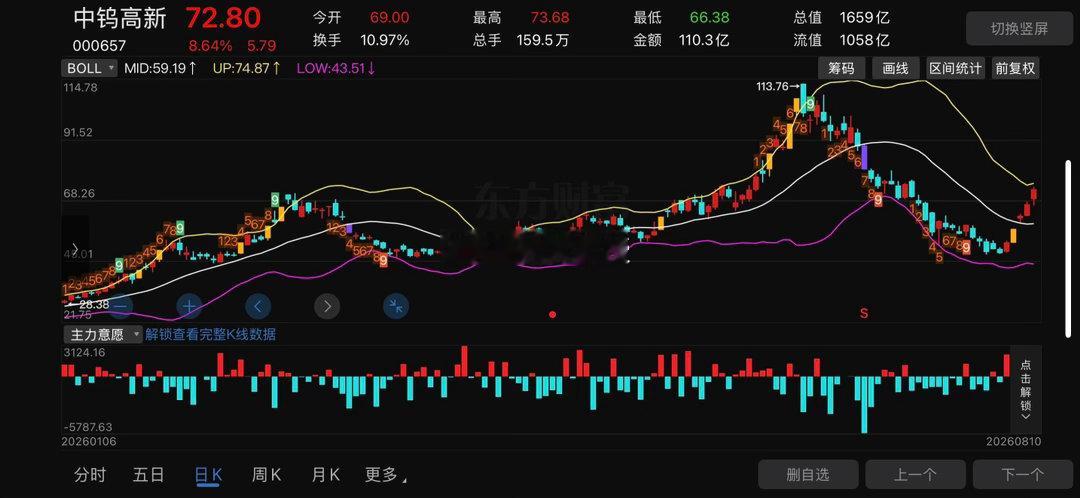
Task: Click the 113.76 peak price annotation
Action: (777, 87)
